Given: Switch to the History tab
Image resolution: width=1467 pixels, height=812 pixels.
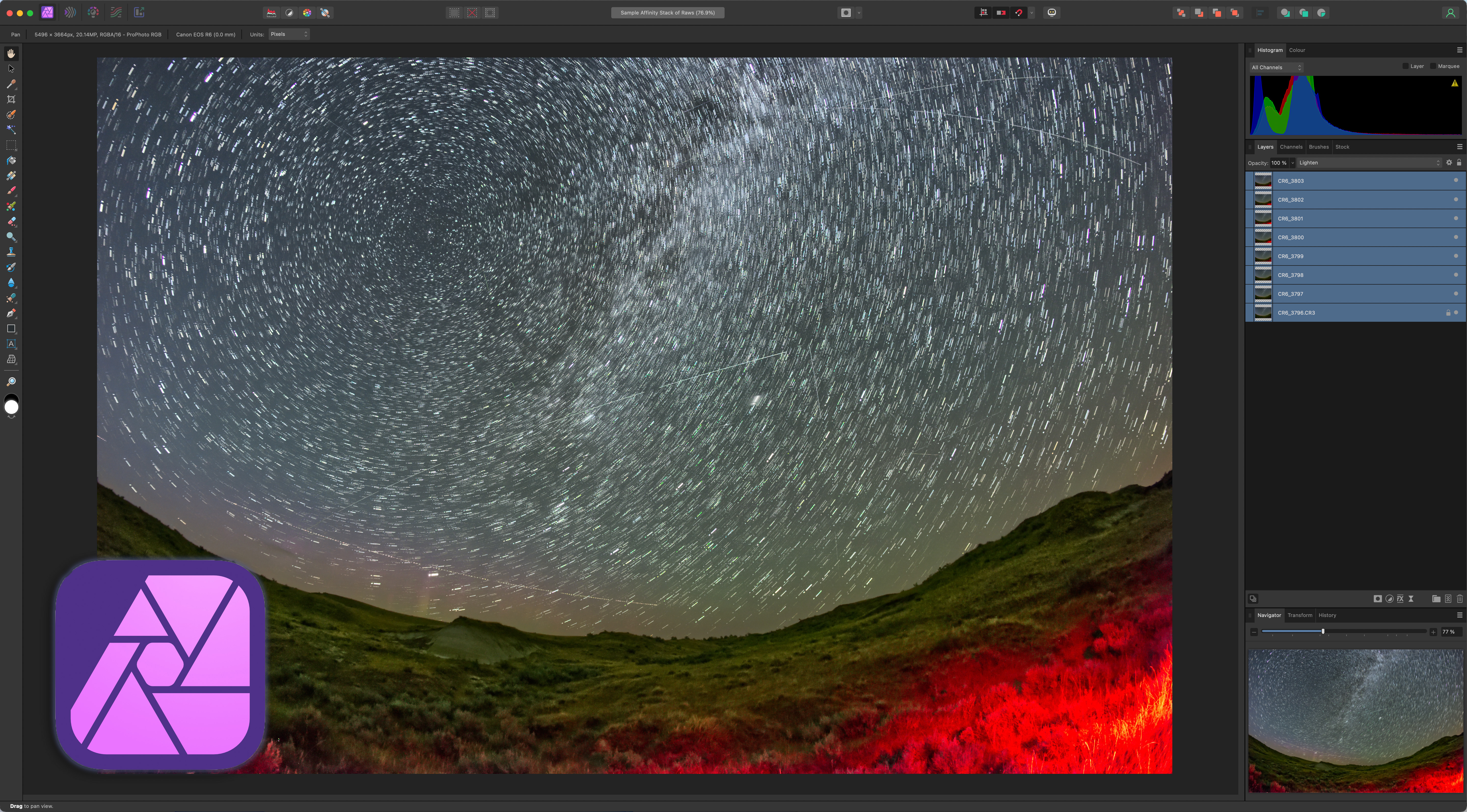Looking at the screenshot, I should [1327, 615].
